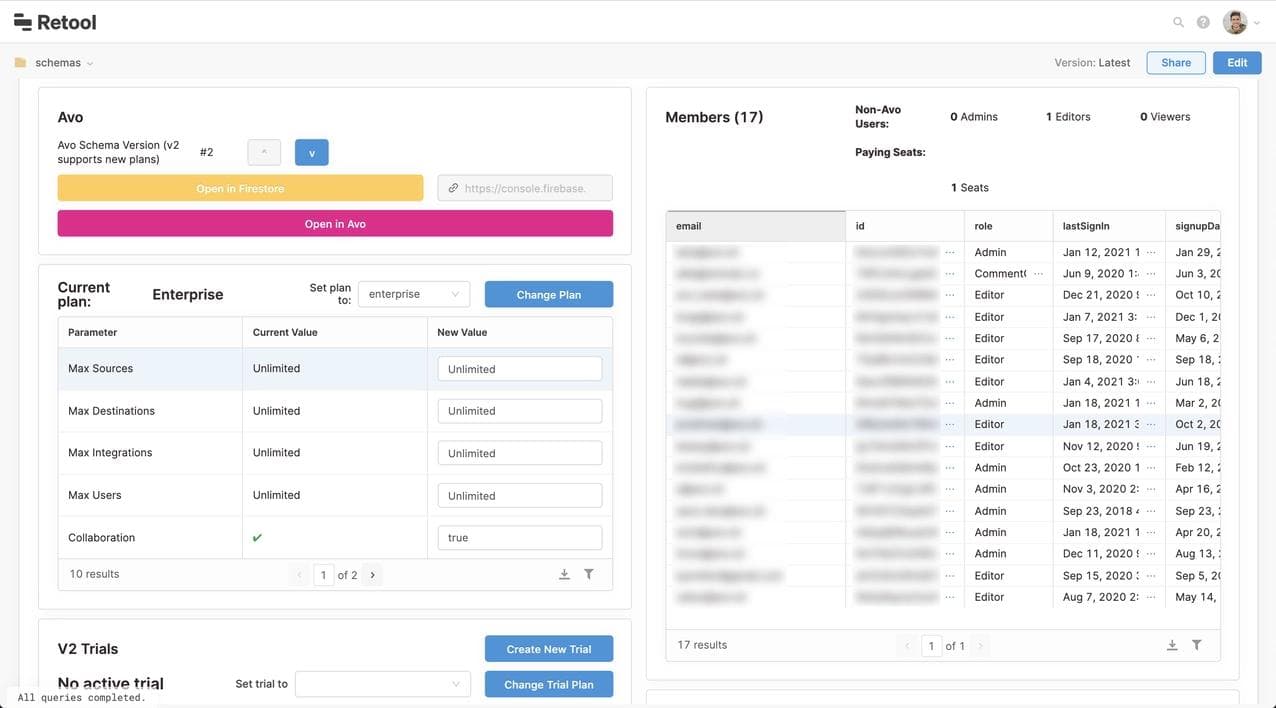Open the 'Set plan to' enterprise dropdown

click(x=413, y=294)
